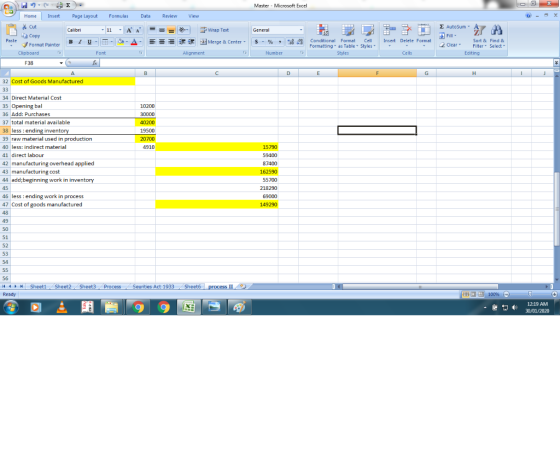560x474 pixels.
Task: Open Sort & Filter menu
Action: click(x=479, y=36)
